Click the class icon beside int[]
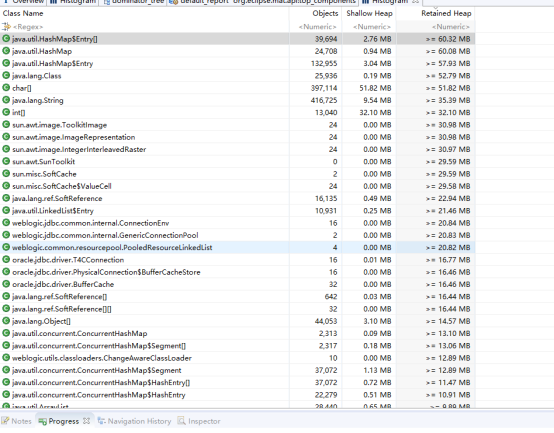This screenshot has width=554, height=433. pyautogui.click(x=6, y=112)
